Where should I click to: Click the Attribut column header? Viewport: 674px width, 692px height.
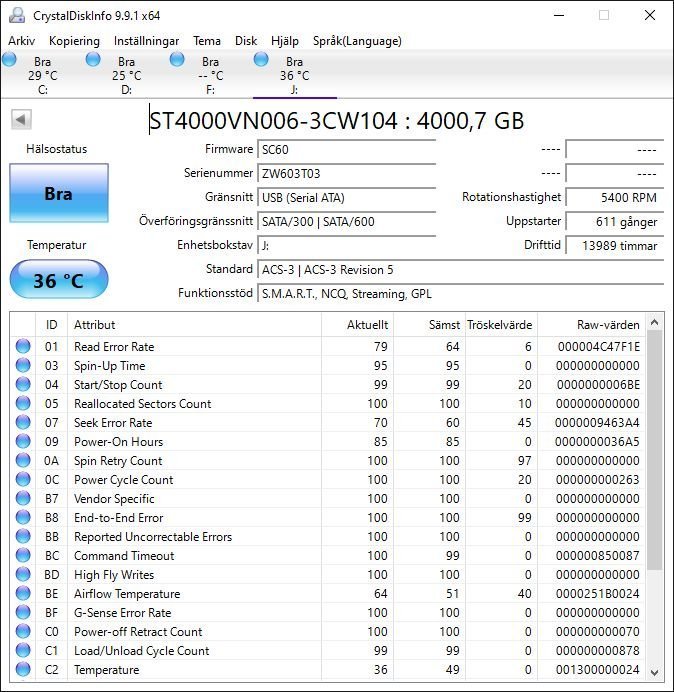coord(194,325)
